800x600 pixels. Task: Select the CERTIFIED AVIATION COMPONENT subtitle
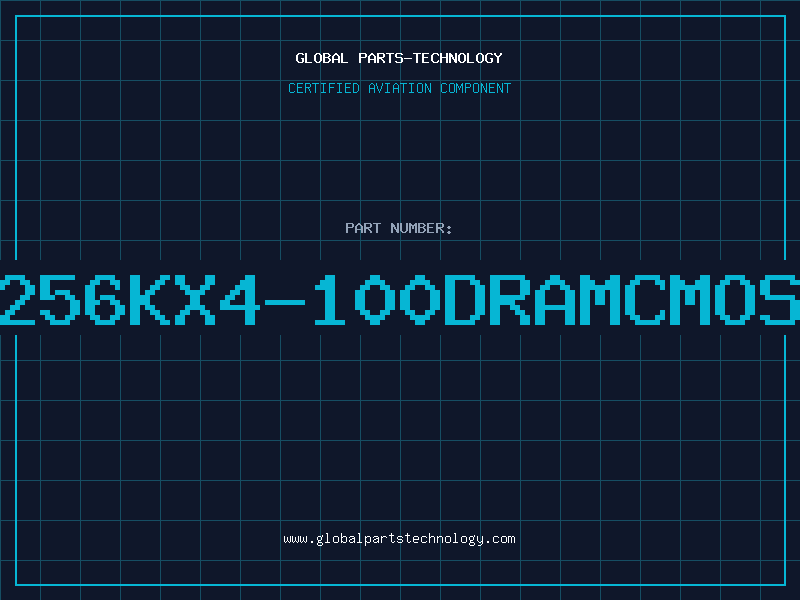point(399,88)
